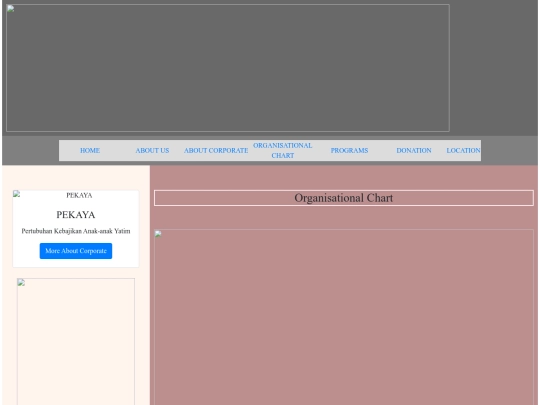Click the Pertubuhan Kebajikan Anak-anak Yatim text
The image size is (540, 405).
pos(76,231)
